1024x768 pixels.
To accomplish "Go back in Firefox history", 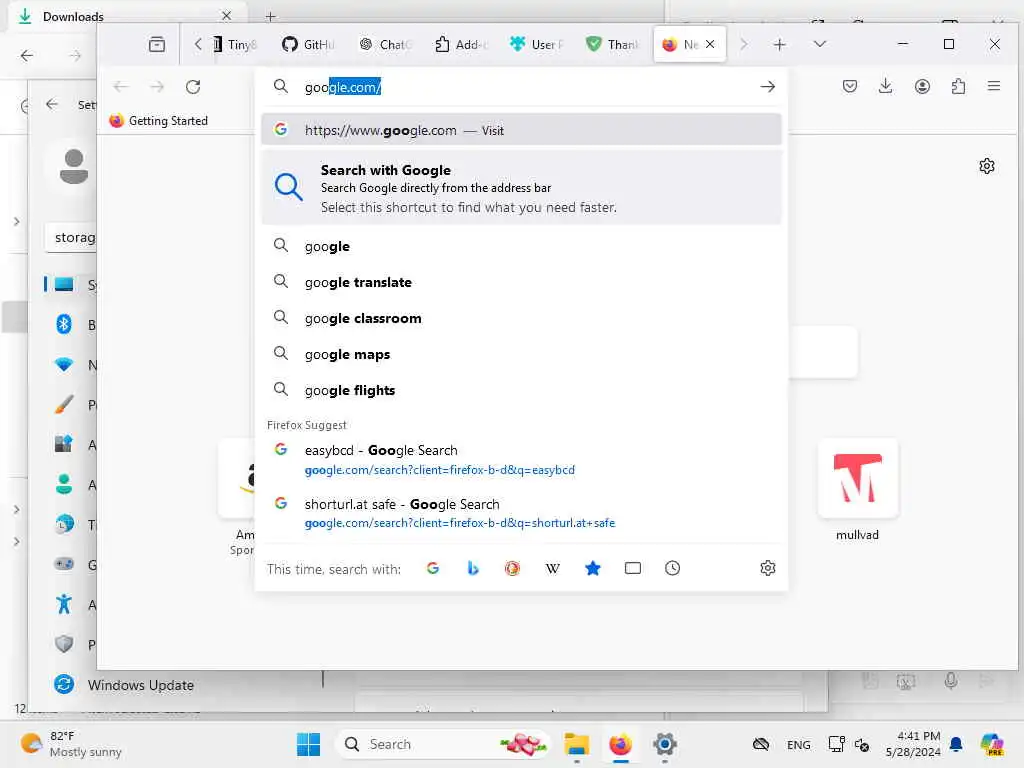I will [121, 87].
